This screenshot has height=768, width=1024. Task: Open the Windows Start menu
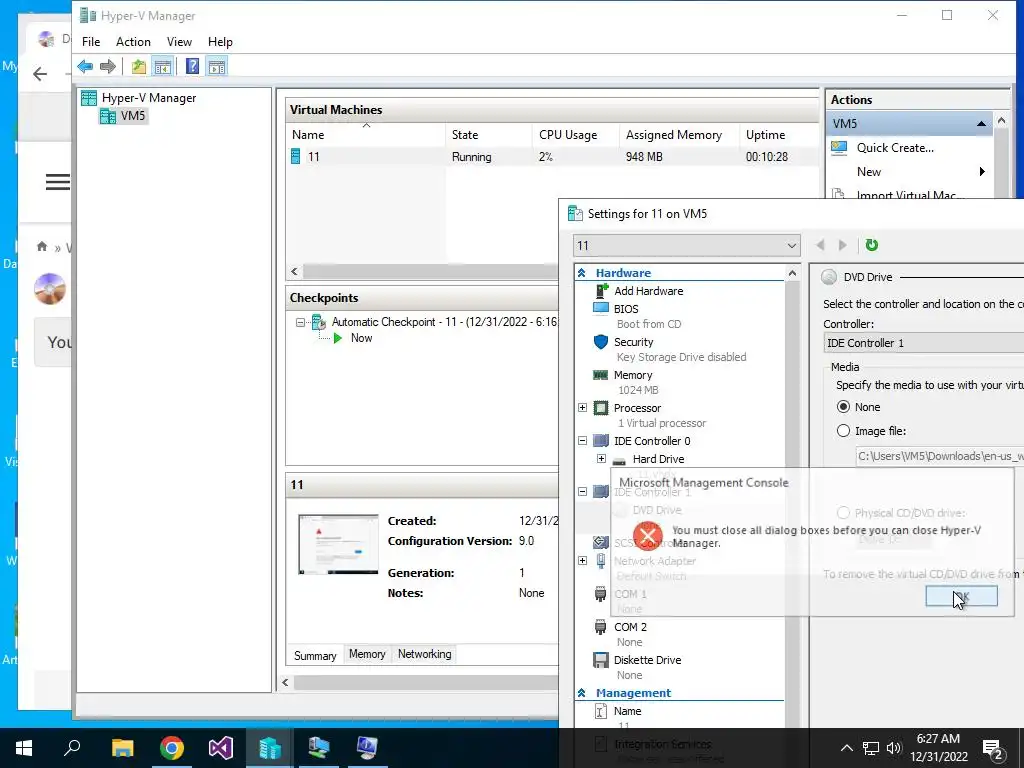[x=24, y=748]
